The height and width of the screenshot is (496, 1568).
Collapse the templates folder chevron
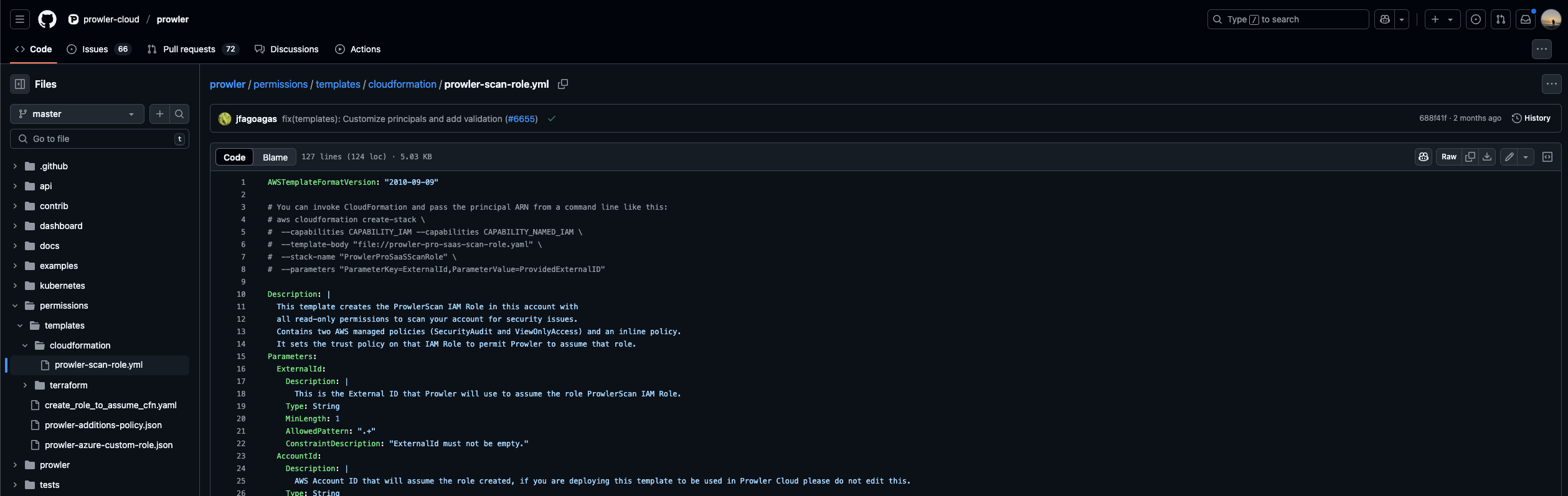click(x=20, y=325)
